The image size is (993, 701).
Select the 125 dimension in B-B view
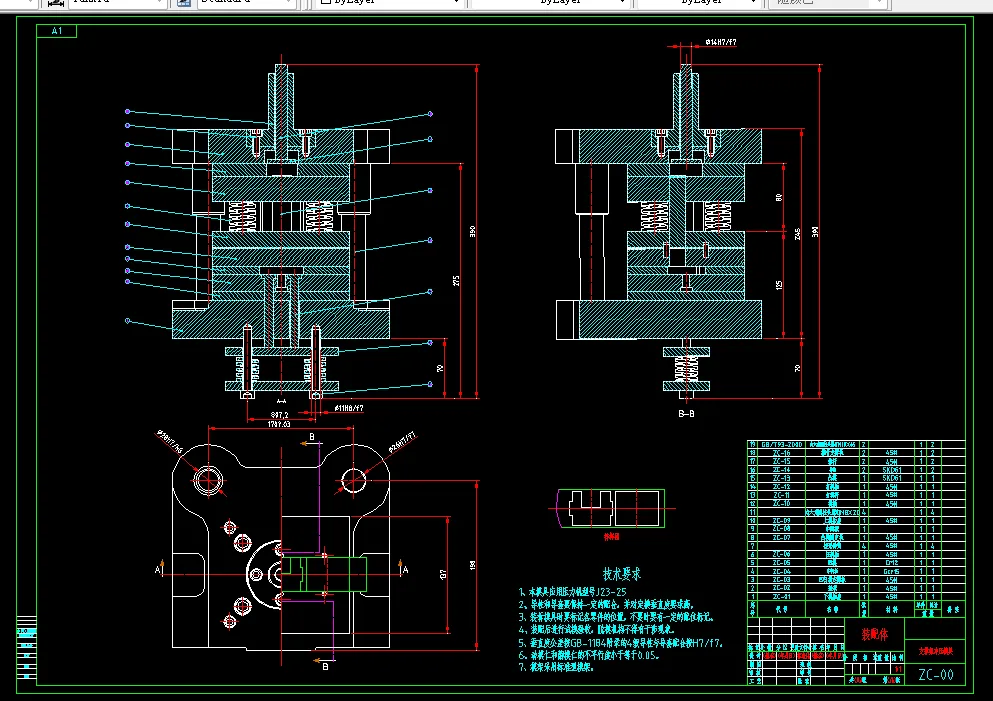[779, 285]
